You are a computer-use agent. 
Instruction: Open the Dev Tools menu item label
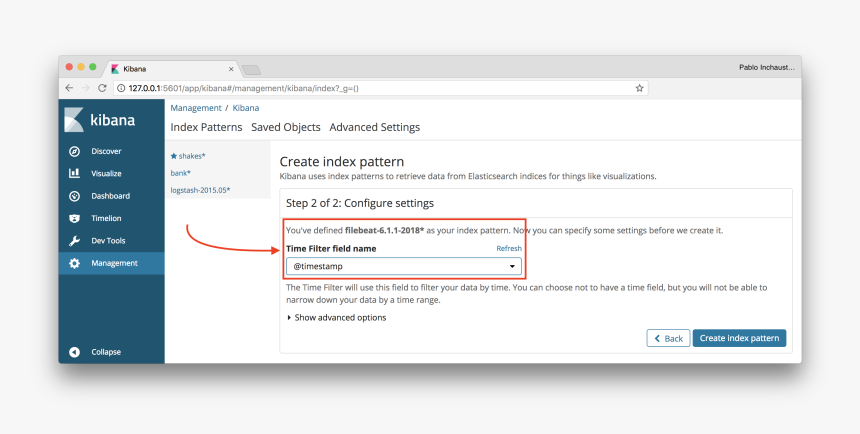(108, 241)
